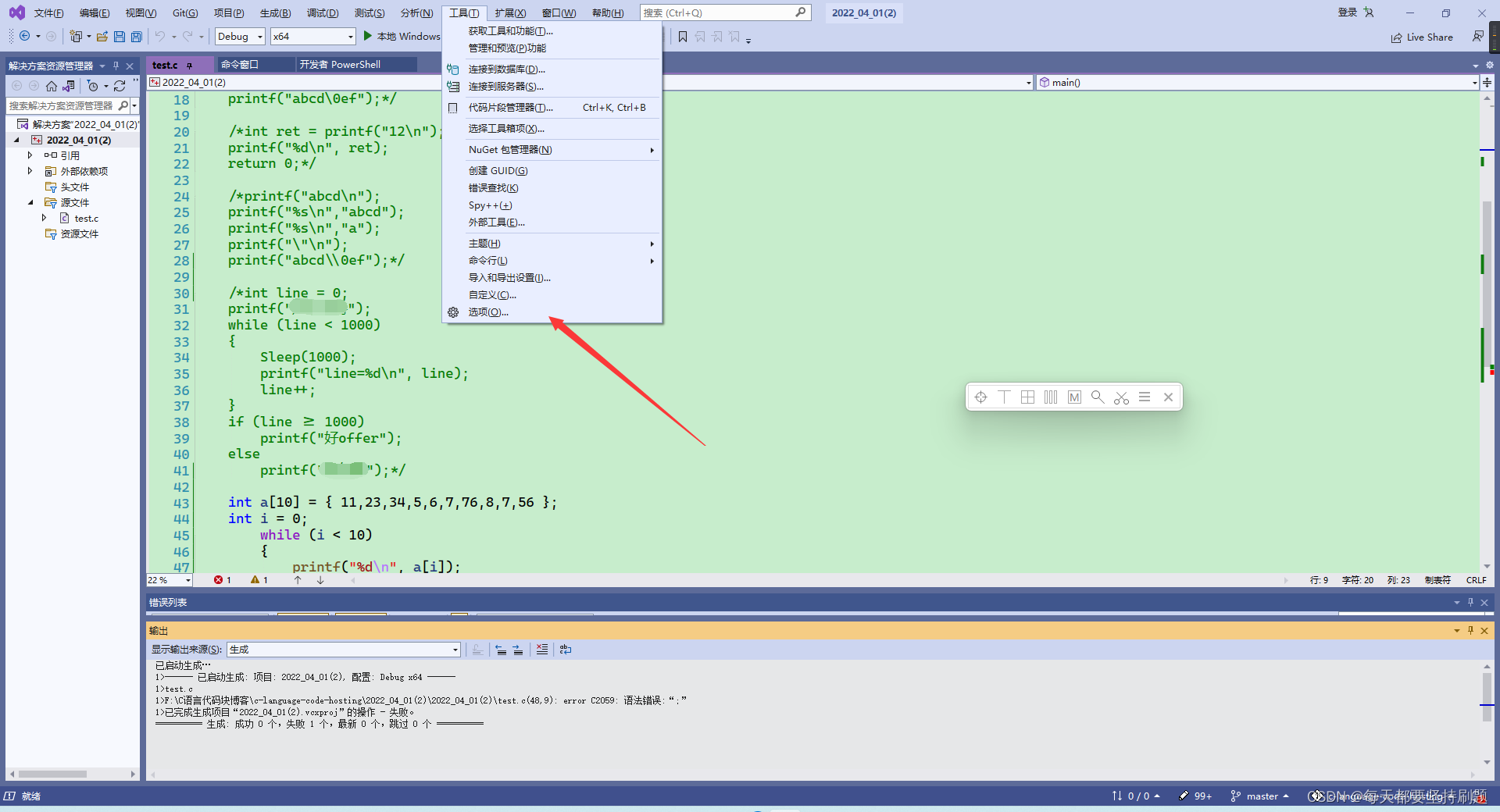Toggle word wrap in the output panel
The image size is (1500, 812).
tap(566, 650)
